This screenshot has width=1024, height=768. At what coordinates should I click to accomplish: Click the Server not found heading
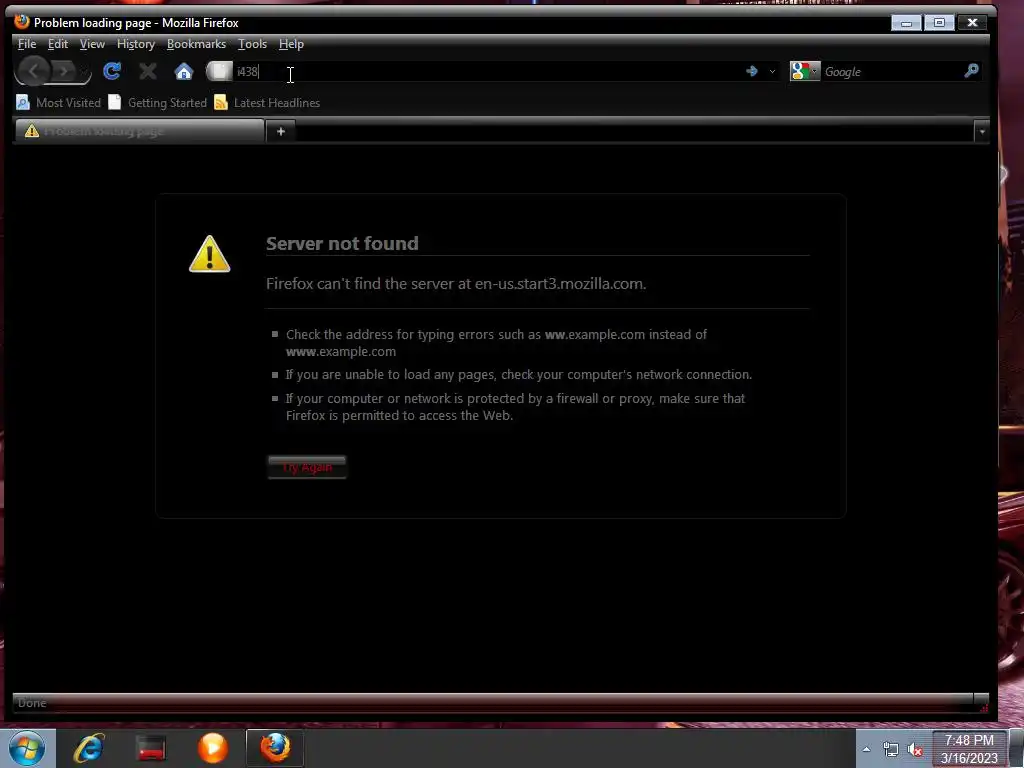click(x=342, y=243)
